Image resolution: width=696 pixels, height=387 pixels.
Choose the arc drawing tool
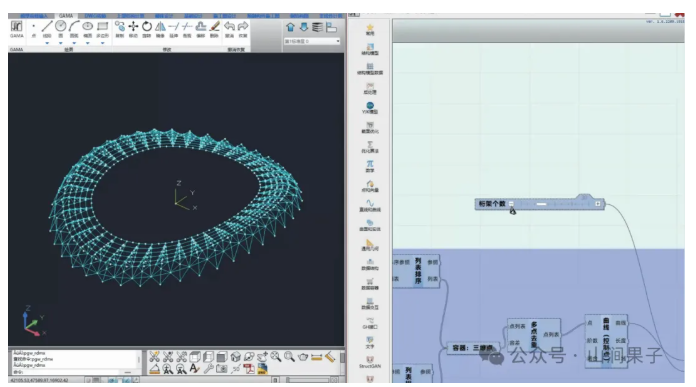tap(74, 26)
